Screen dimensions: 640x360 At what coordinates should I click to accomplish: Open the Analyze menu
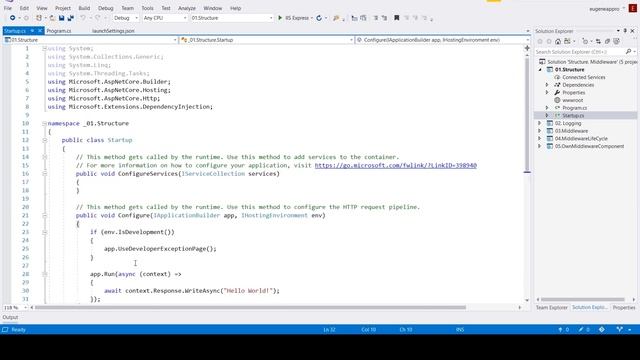(x=187, y=8)
